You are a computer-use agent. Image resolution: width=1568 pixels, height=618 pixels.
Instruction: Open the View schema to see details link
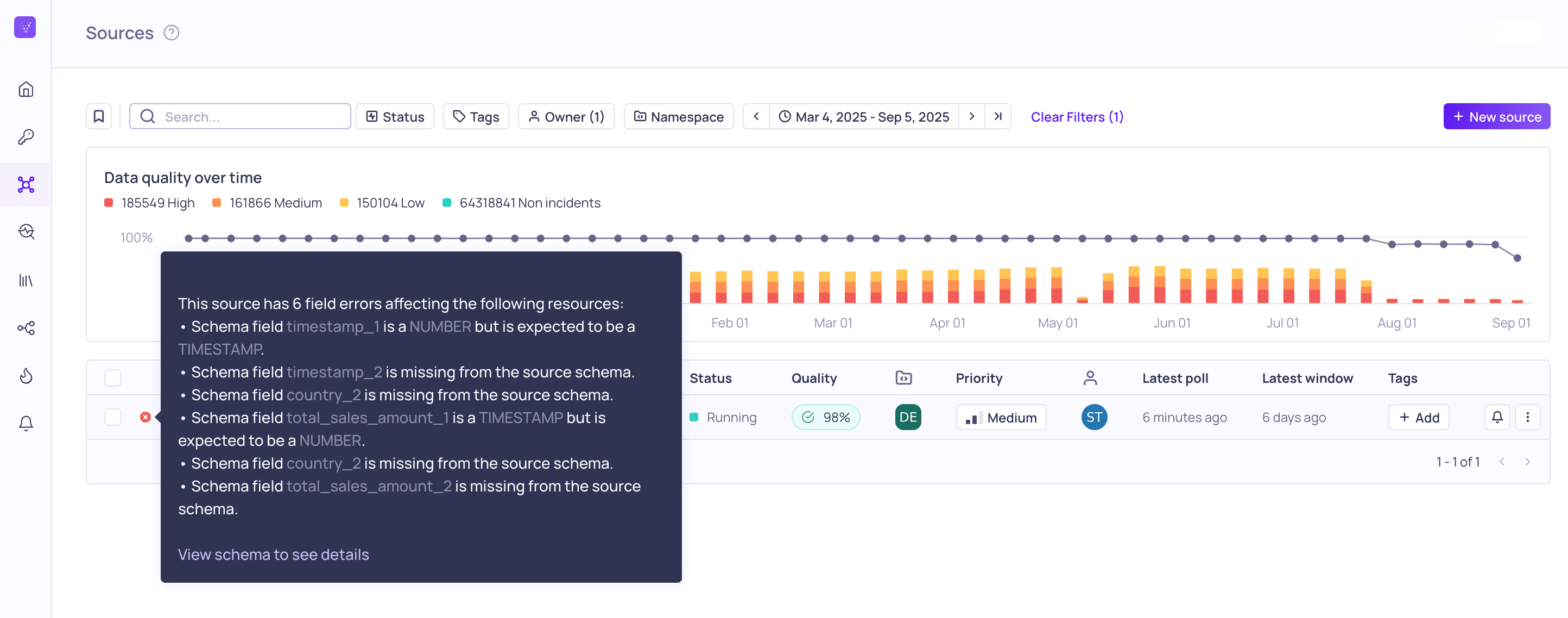273,554
